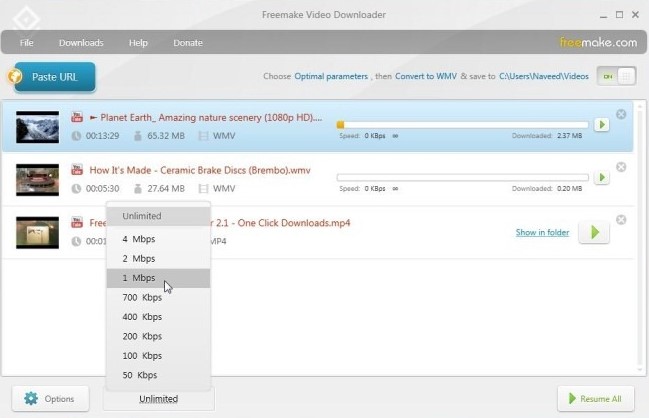Open the Planet Earth video thumbnail
The width and height of the screenshot is (649, 418).
point(37,127)
